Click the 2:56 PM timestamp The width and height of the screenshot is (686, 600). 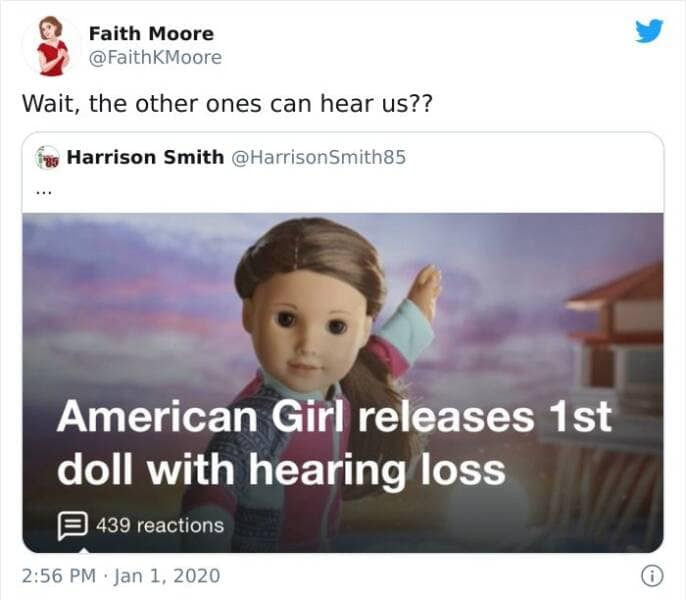coord(59,575)
